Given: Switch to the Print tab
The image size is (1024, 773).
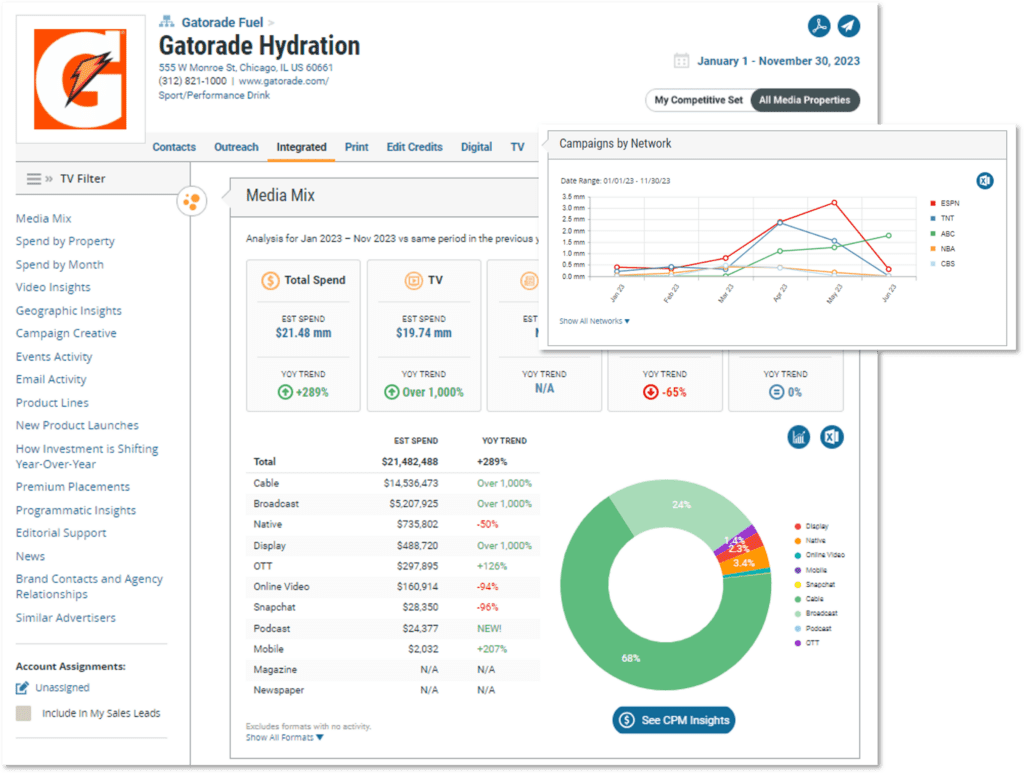Looking at the screenshot, I should point(357,147).
